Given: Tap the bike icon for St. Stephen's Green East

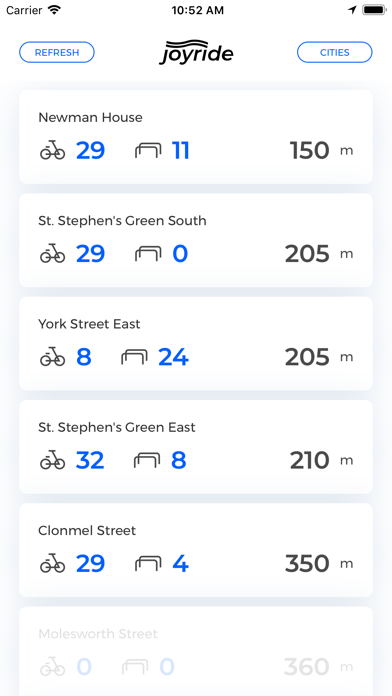Looking at the screenshot, I should (x=52, y=460).
